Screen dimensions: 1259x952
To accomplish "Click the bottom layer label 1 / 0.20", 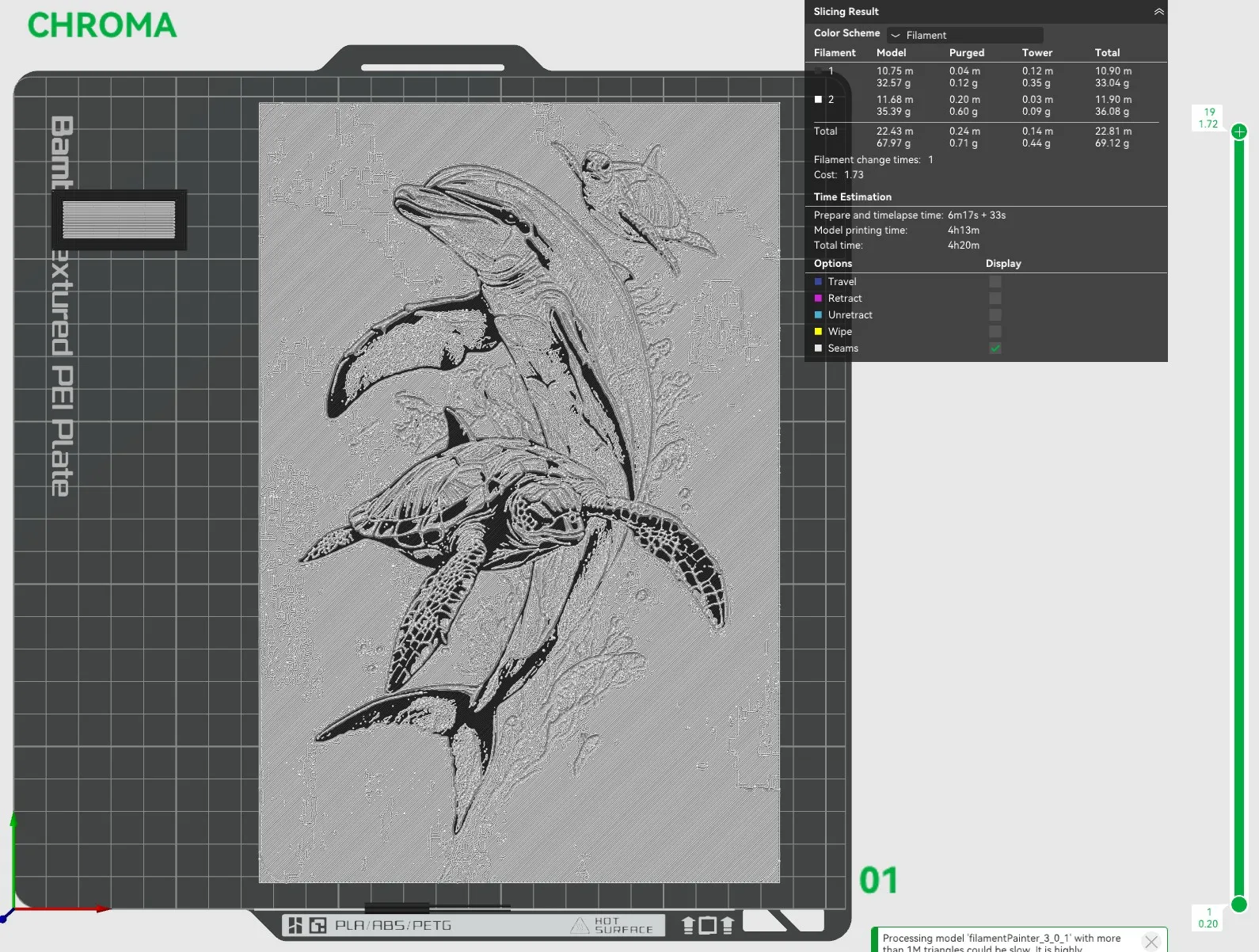I will pos(1208,918).
